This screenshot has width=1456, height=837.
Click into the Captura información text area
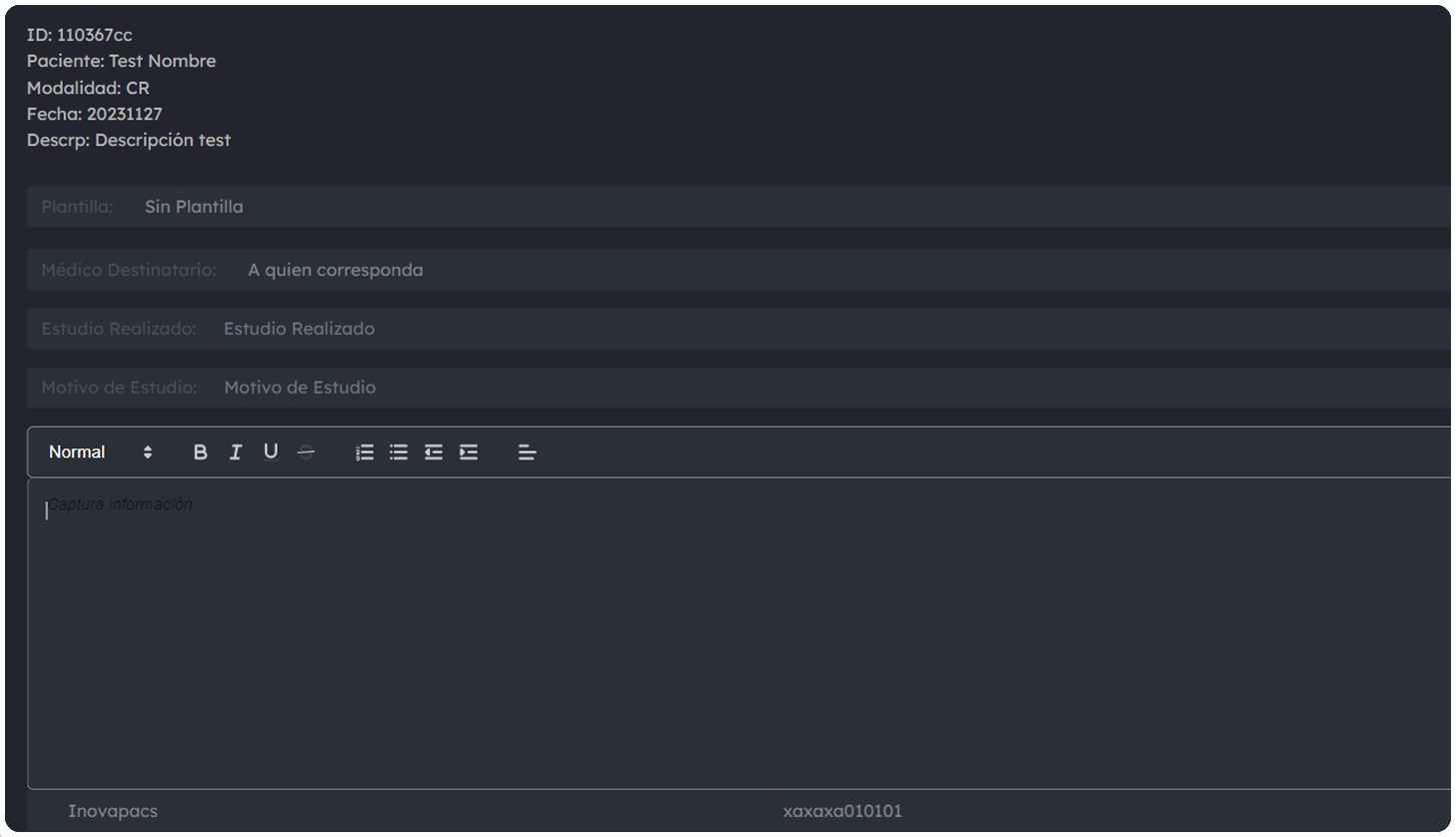tap(739, 633)
